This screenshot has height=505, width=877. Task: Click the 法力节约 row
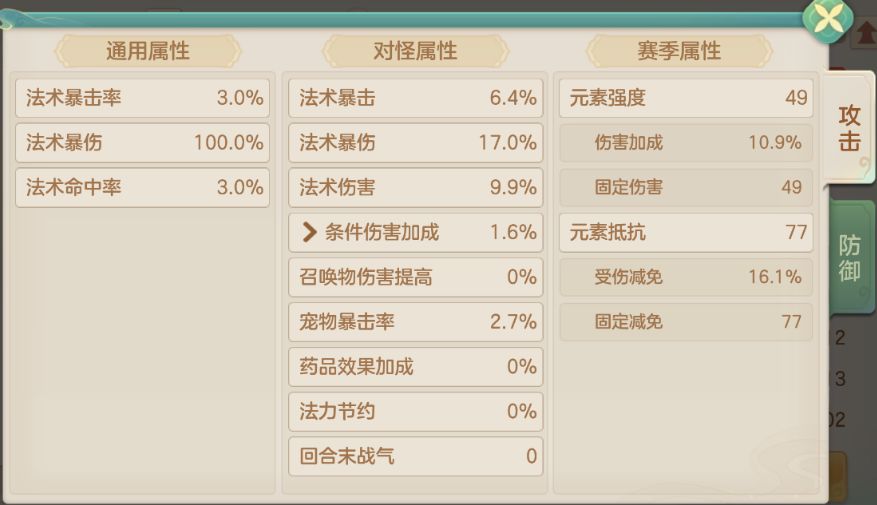point(416,411)
